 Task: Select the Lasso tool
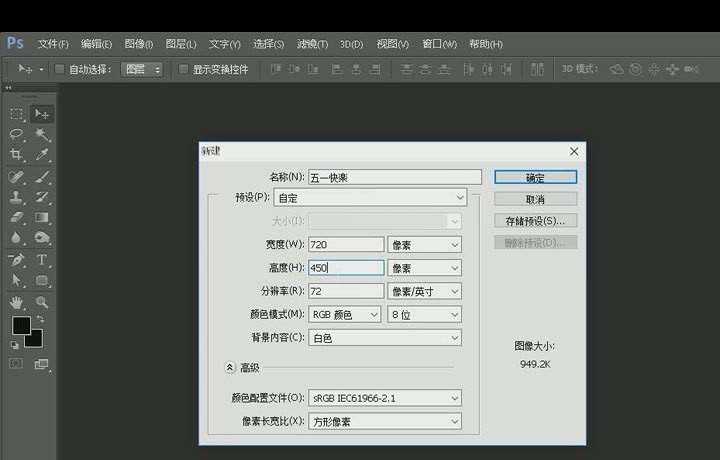pos(17,134)
